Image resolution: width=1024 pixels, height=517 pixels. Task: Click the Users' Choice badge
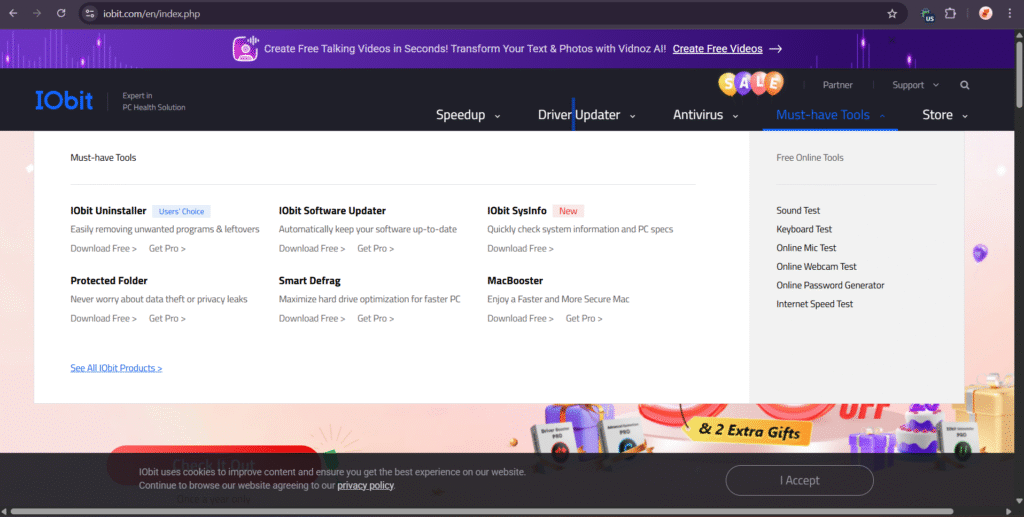coord(182,212)
